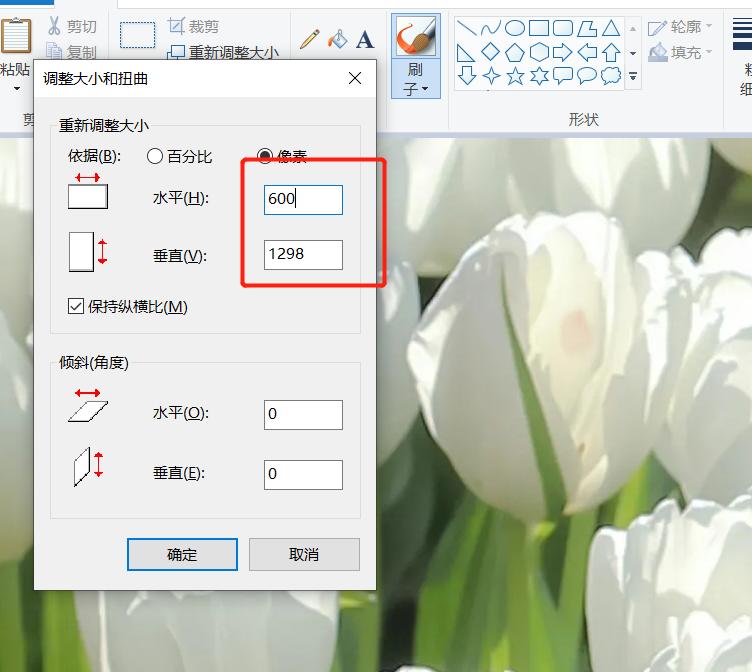This screenshot has width=752, height=672.
Task: Select the six-point star shape
Action: pyautogui.click(x=539, y=76)
